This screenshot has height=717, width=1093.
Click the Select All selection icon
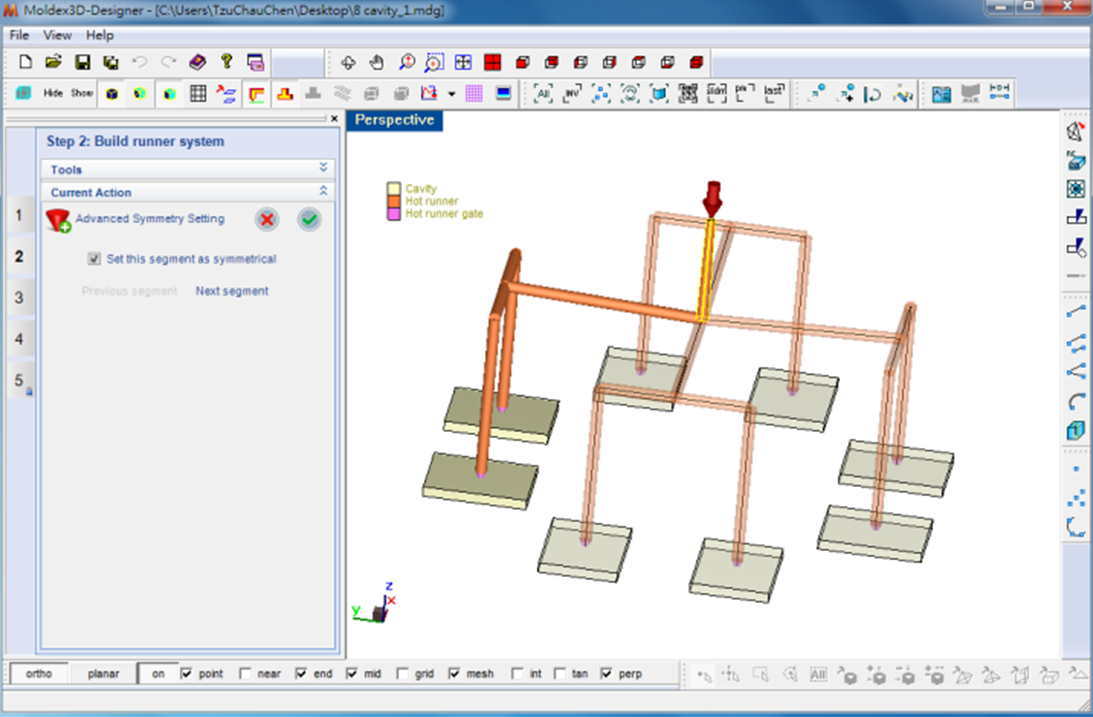[542, 93]
